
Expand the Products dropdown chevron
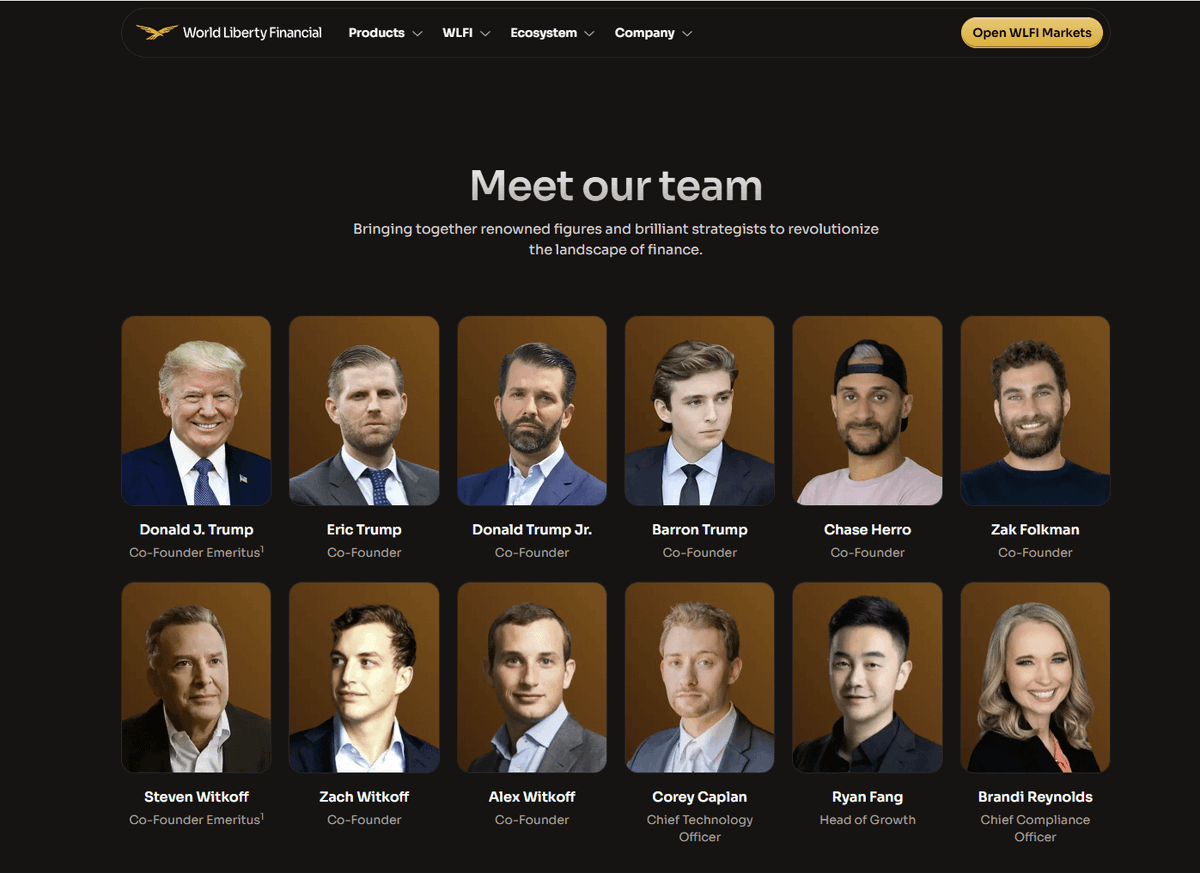point(417,33)
